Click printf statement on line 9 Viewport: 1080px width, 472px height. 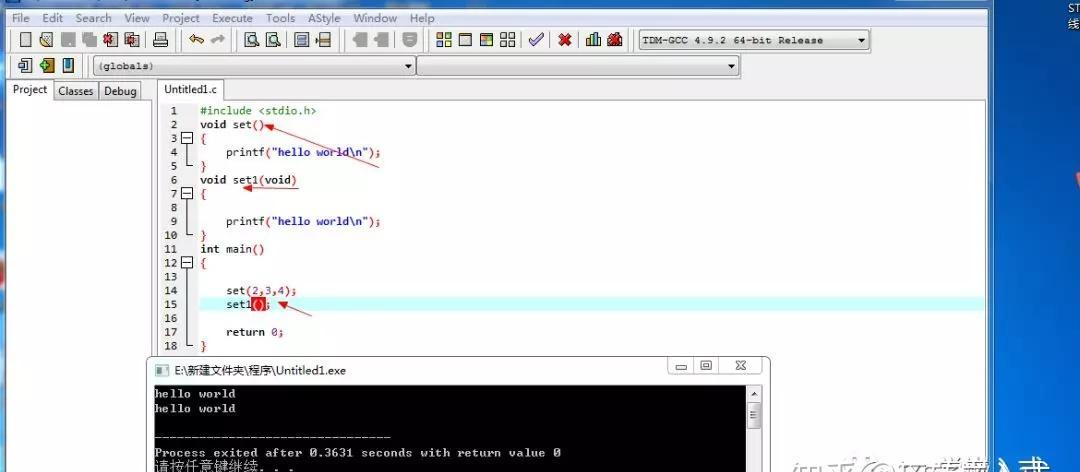click(x=303, y=221)
